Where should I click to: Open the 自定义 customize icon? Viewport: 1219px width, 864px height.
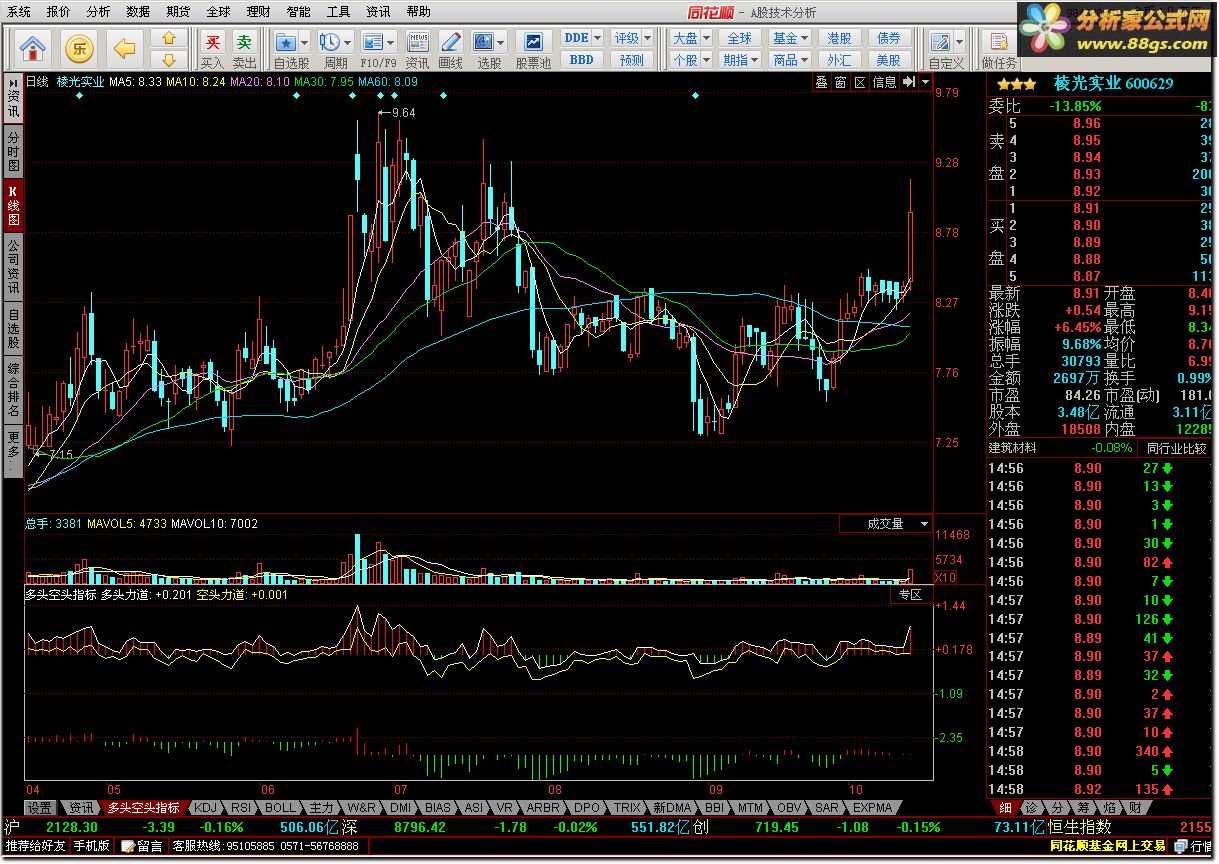click(941, 42)
